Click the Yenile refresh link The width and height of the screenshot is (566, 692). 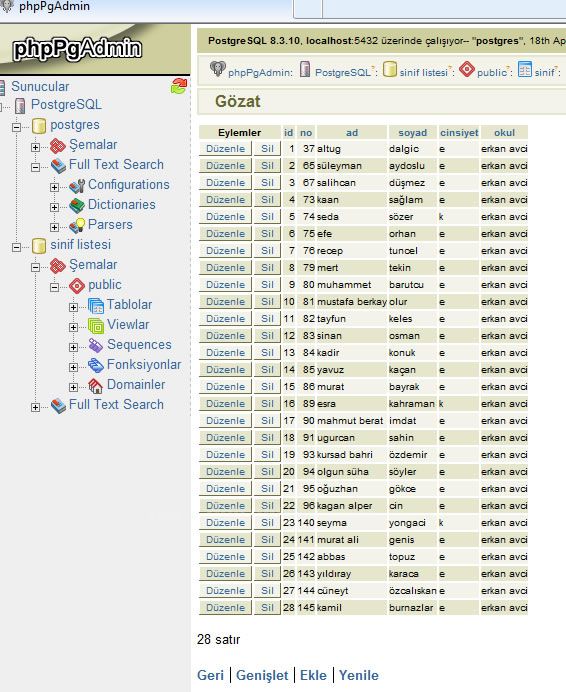click(358, 675)
